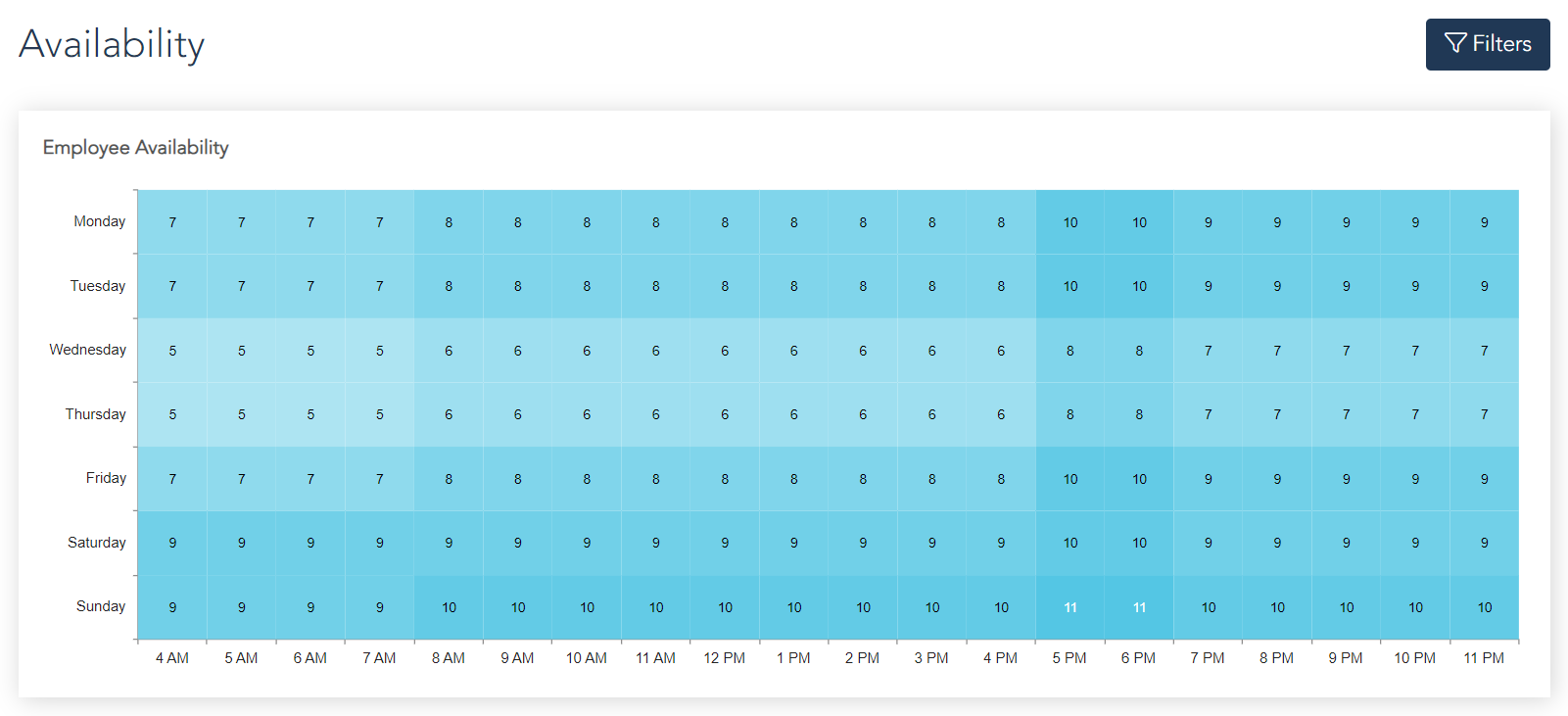This screenshot has height=716, width=1568.
Task: Click the Wednesday 8 AM availability cell
Action: click(x=449, y=351)
